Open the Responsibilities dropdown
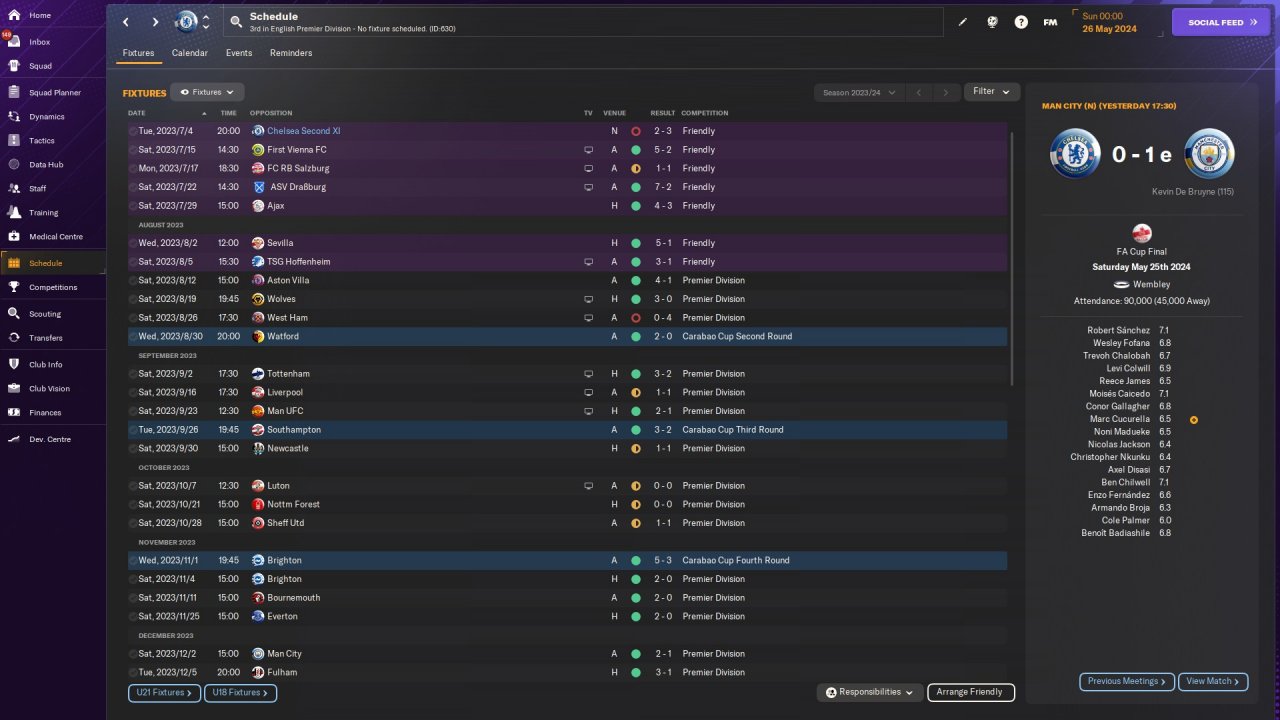 pos(869,692)
